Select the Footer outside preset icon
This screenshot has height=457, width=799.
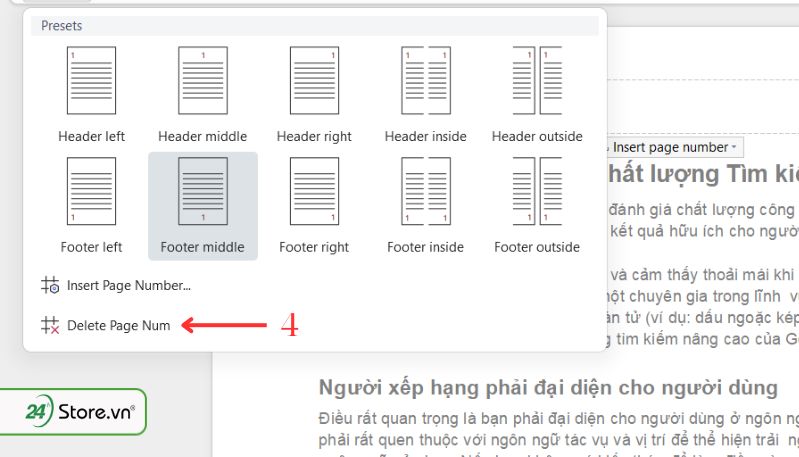tap(537, 191)
